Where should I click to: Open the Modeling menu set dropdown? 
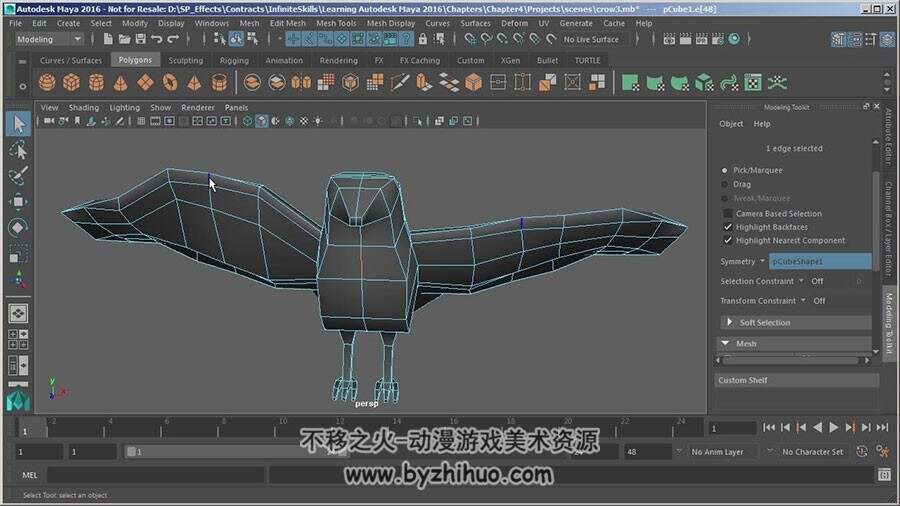tap(49, 39)
